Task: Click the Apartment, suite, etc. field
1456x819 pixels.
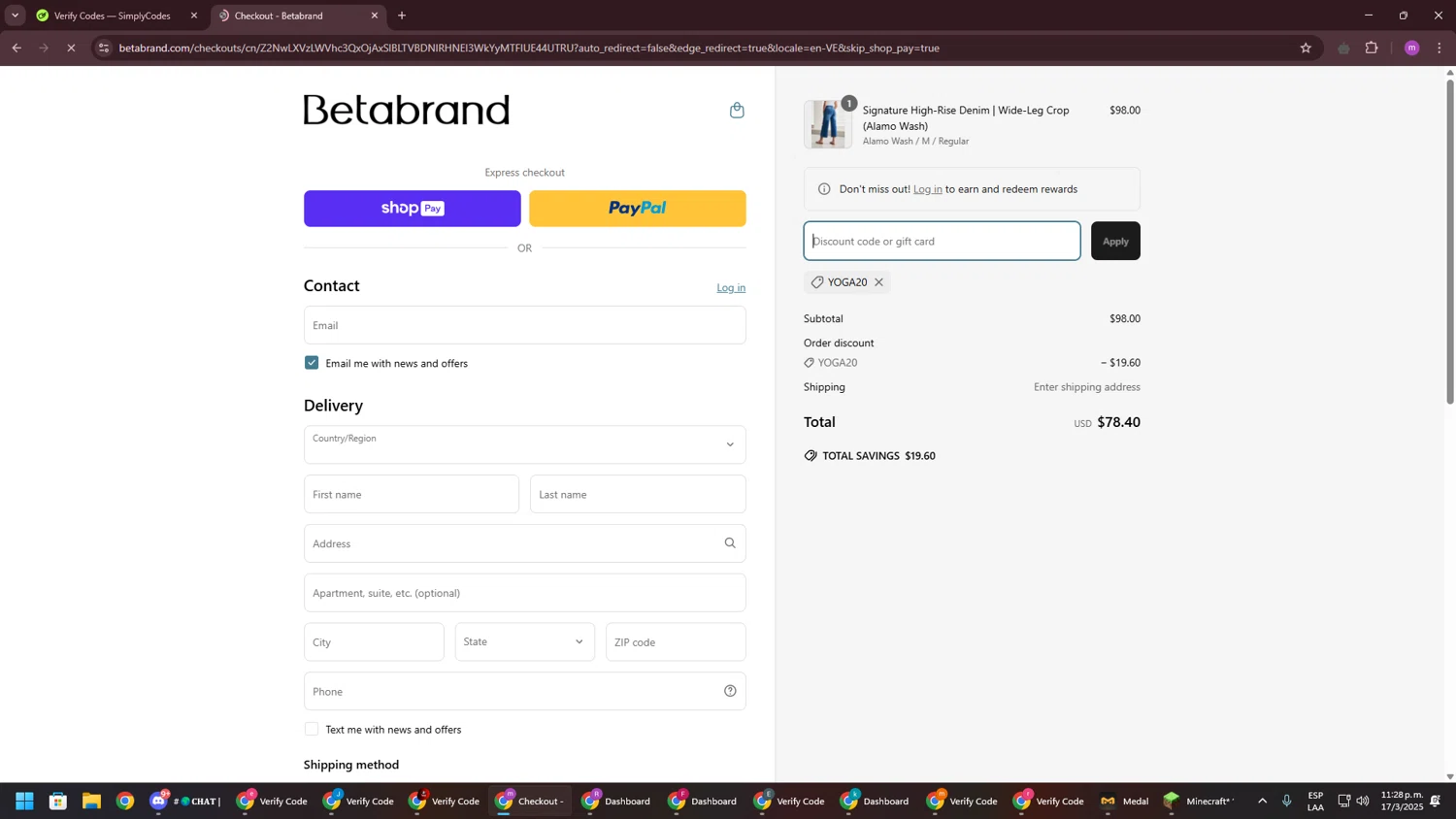Action: click(525, 593)
